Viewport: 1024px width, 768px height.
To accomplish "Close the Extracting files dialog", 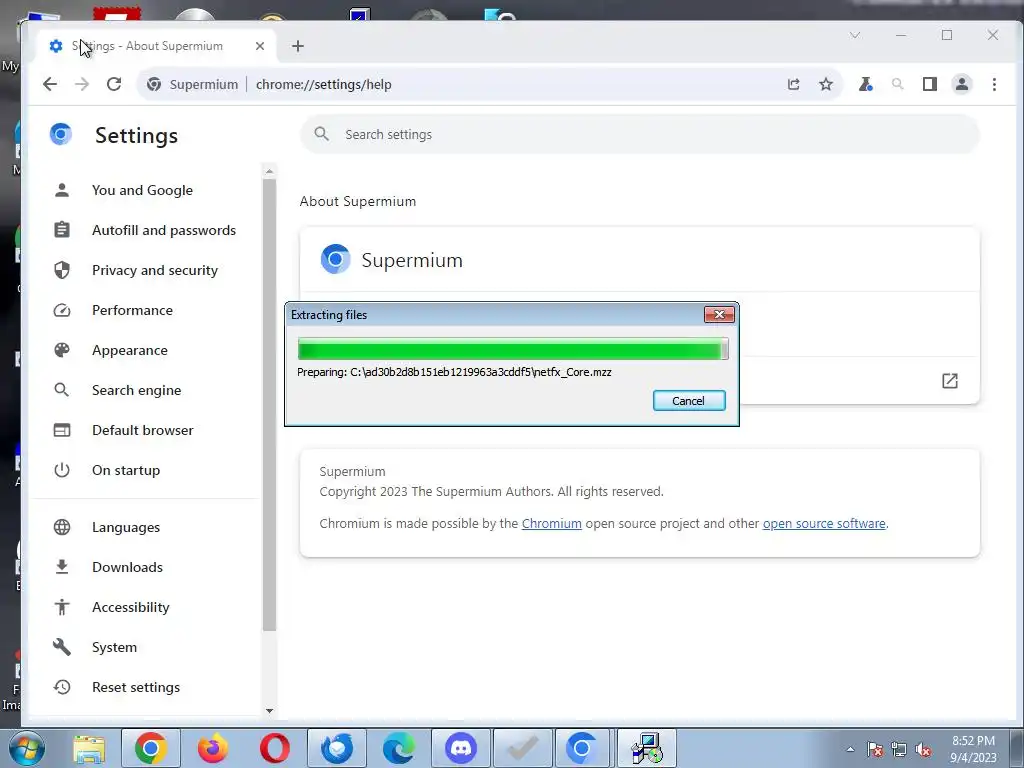I will pyautogui.click(x=719, y=315).
